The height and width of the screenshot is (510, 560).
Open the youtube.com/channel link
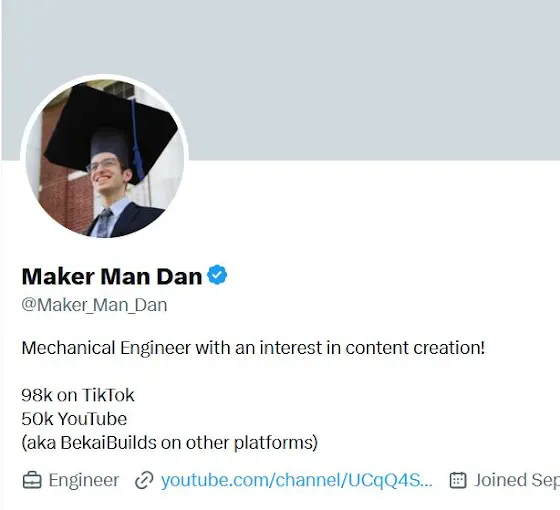(x=296, y=480)
